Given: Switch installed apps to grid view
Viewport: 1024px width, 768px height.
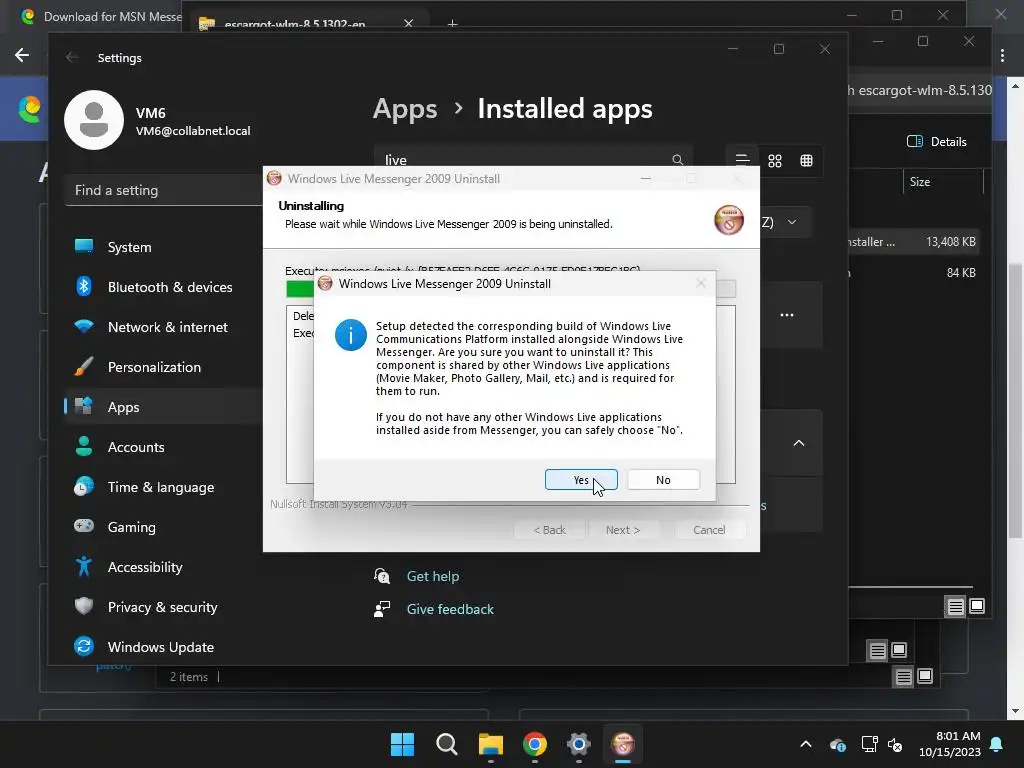Looking at the screenshot, I should tap(775, 161).
